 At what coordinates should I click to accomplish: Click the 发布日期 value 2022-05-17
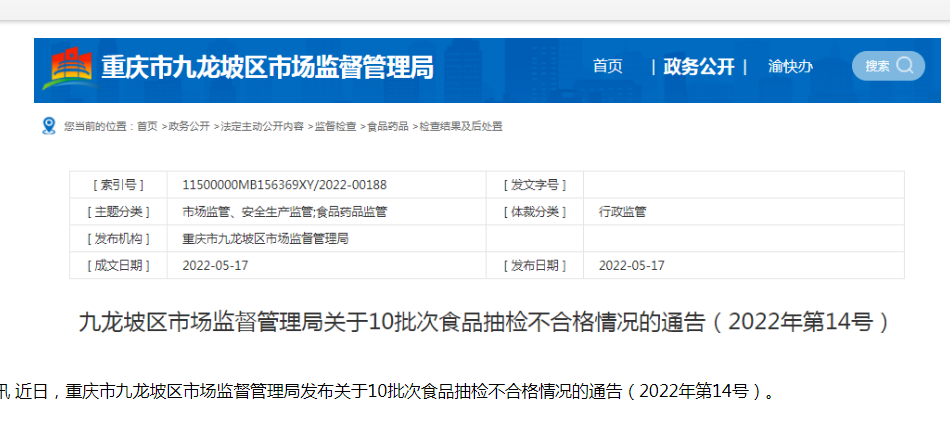[631, 266]
